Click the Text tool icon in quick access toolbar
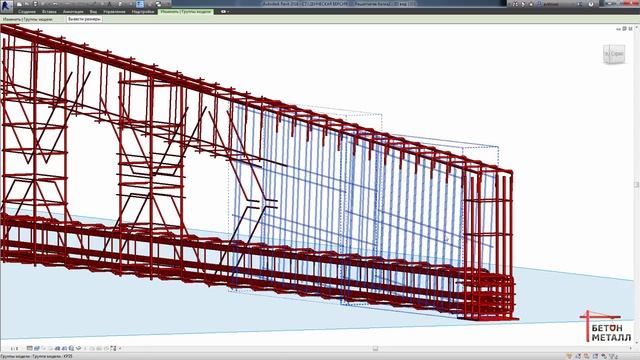 point(109,4)
